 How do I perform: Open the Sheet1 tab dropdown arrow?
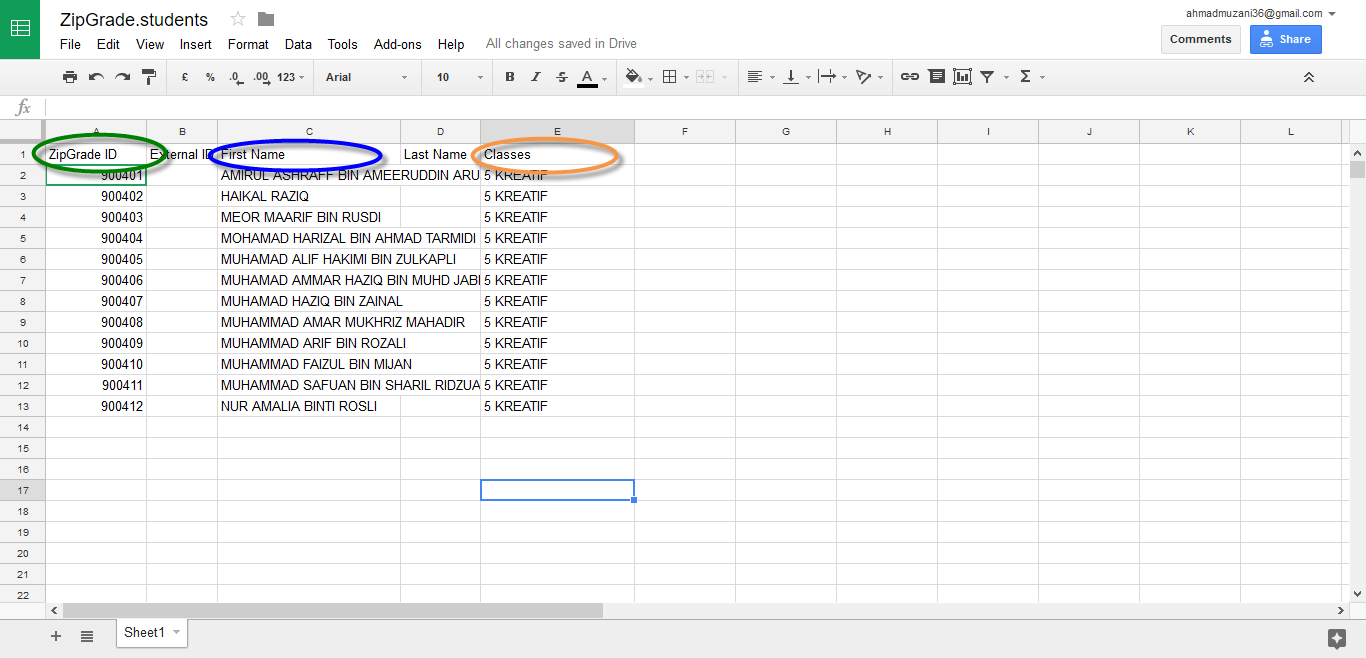click(x=177, y=632)
